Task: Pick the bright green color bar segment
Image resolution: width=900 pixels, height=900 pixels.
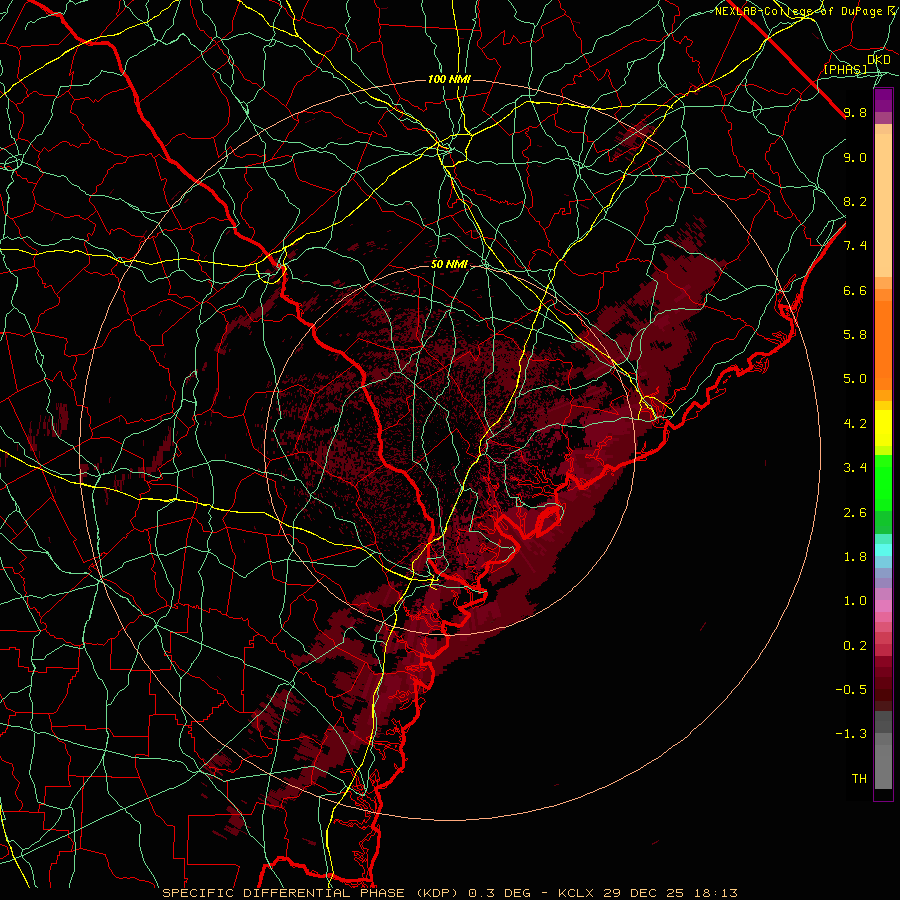Action: tap(883, 483)
